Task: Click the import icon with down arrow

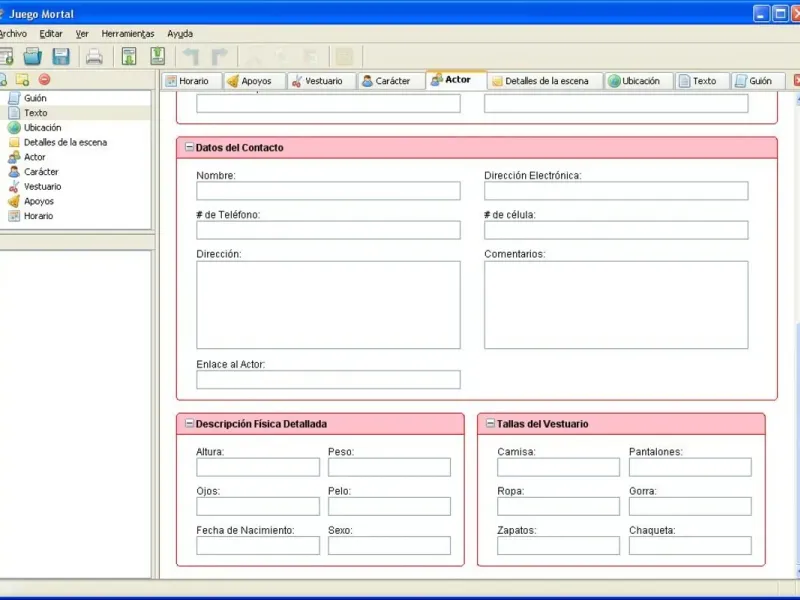Action: [x=129, y=56]
